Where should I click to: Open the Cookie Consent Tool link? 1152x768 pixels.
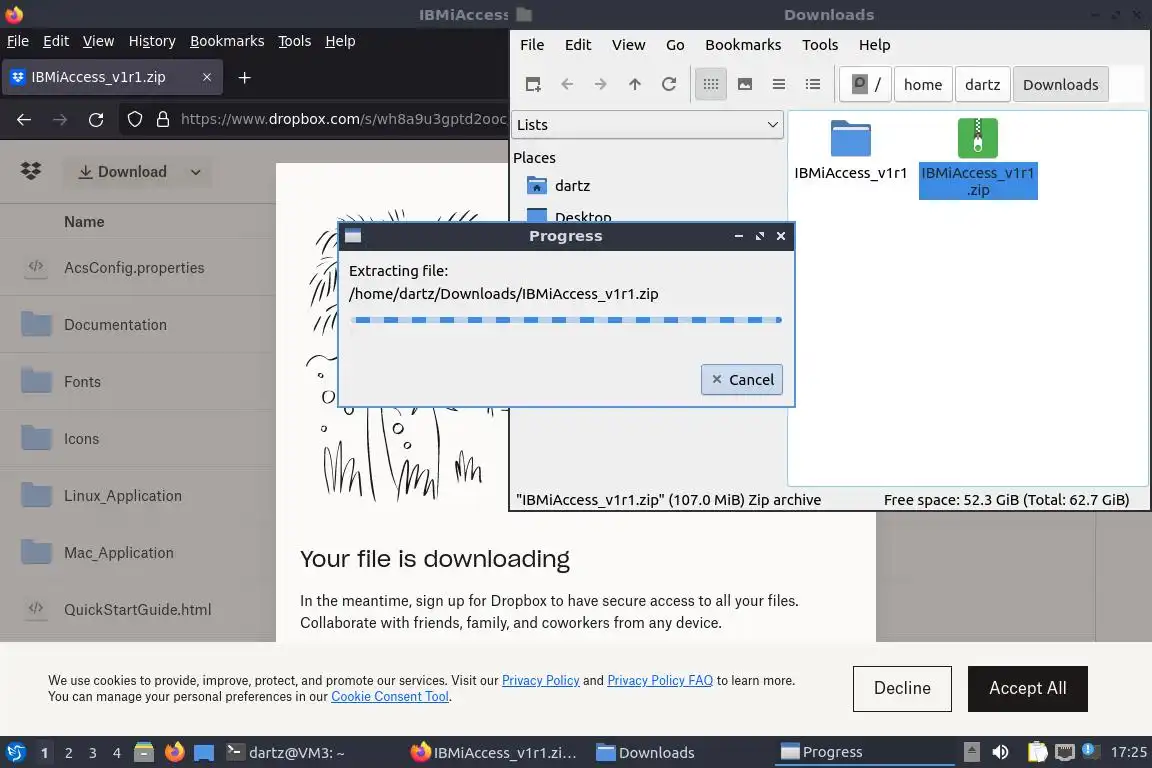coord(389,697)
